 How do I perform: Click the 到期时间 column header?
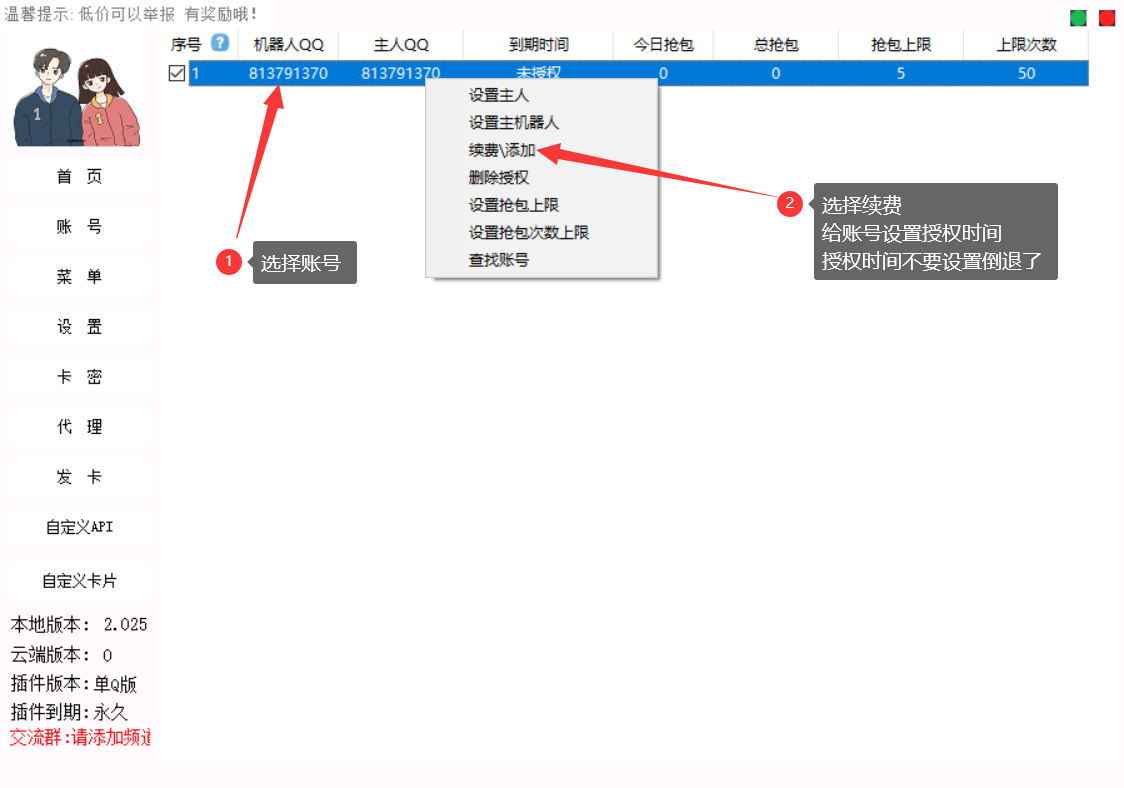pyautogui.click(x=538, y=45)
